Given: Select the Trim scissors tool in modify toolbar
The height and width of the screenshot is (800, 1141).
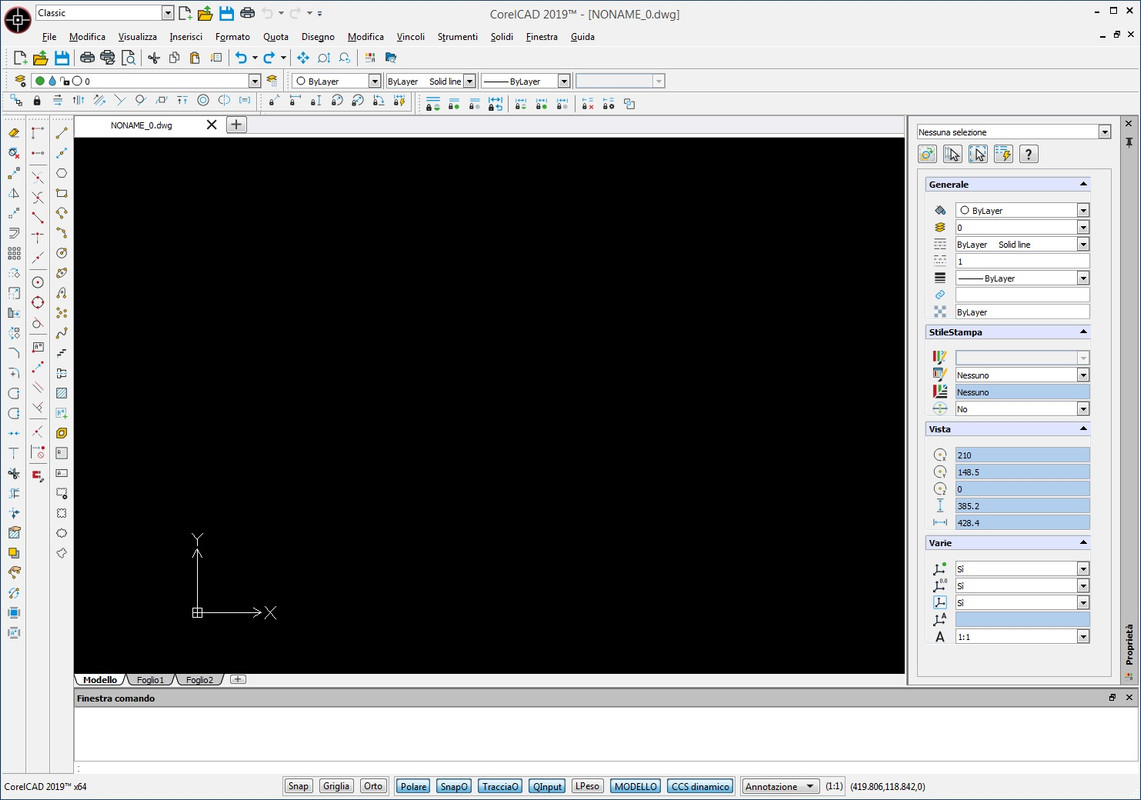Looking at the screenshot, I should coord(14,473).
